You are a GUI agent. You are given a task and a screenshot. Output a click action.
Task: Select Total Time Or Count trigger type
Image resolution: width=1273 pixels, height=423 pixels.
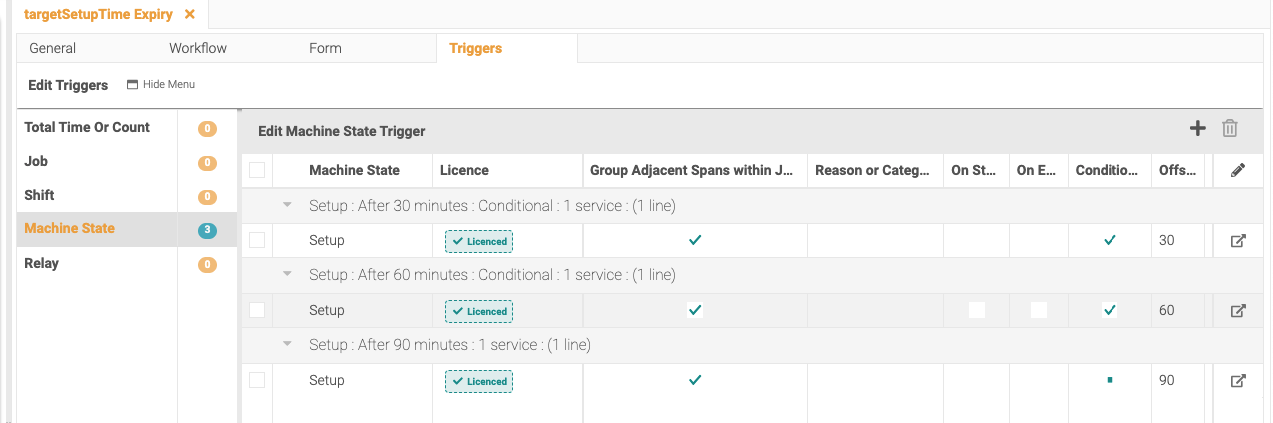pos(87,127)
